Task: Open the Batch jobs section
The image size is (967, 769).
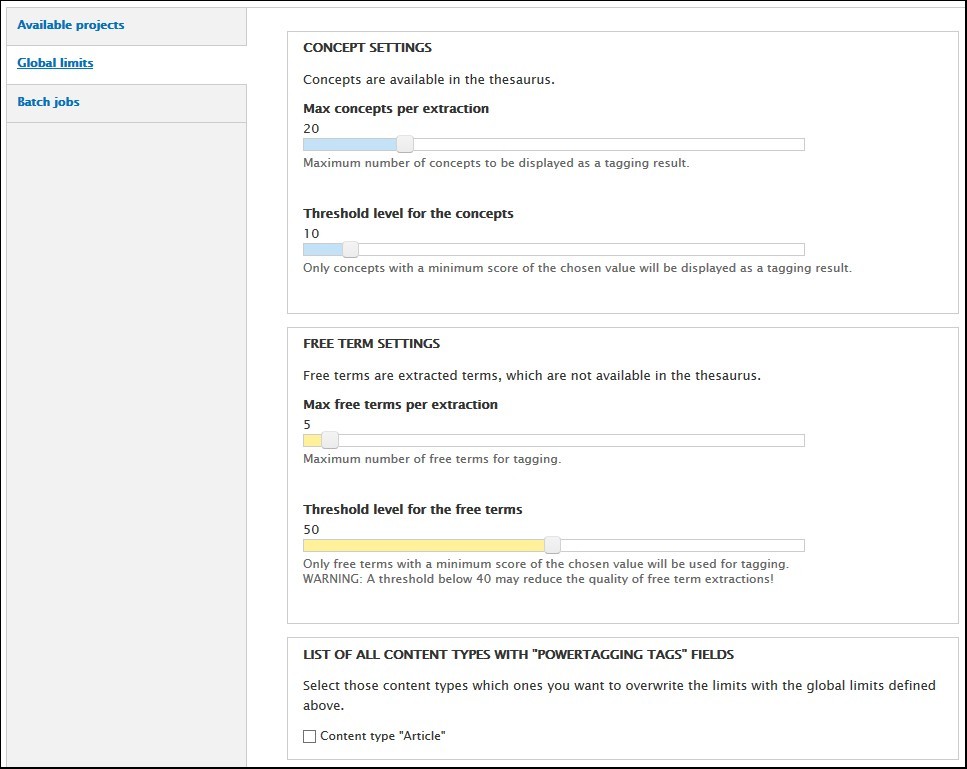Action: [48, 101]
